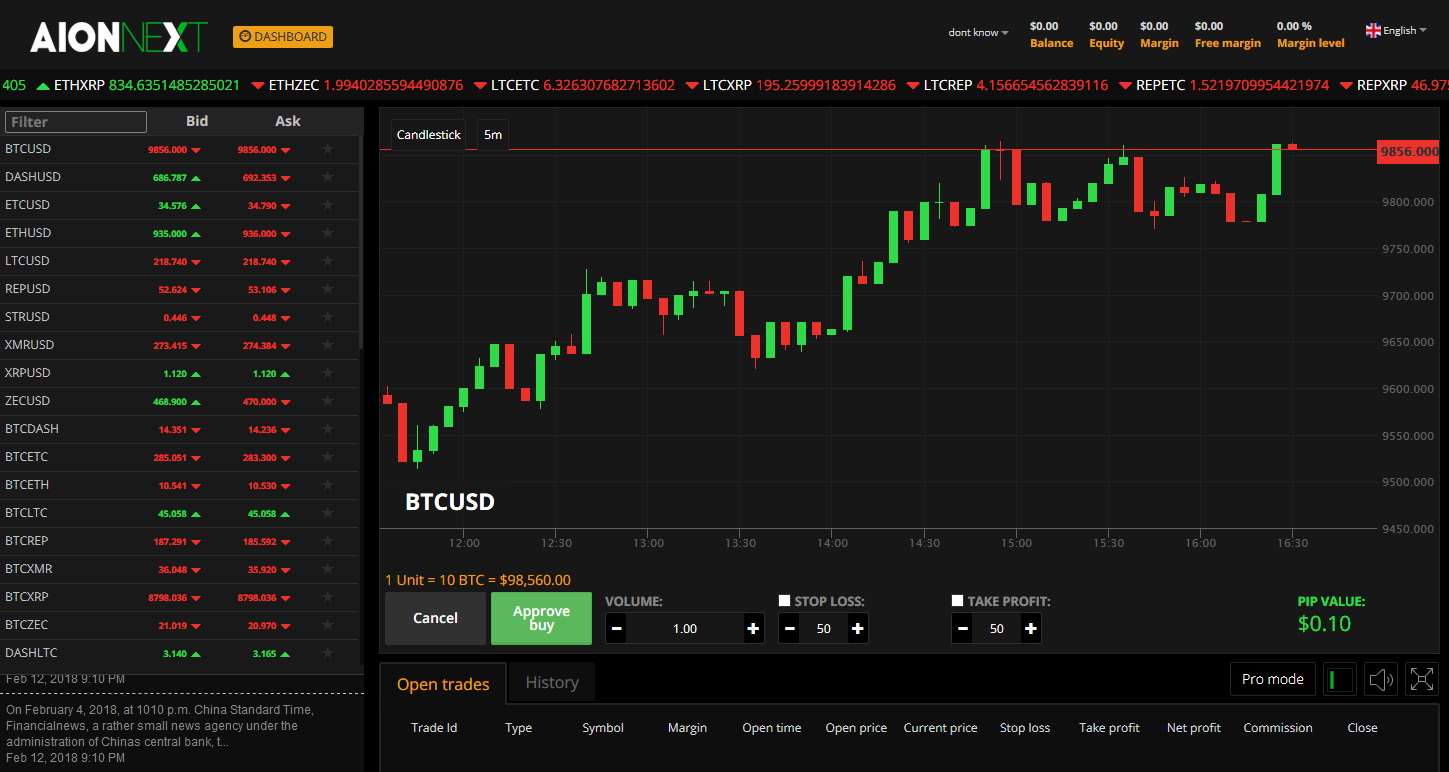This screenshot has width=1449, height=772.
Task: Select the LTCUSD instrument row
Action: [x=180, y=261]
